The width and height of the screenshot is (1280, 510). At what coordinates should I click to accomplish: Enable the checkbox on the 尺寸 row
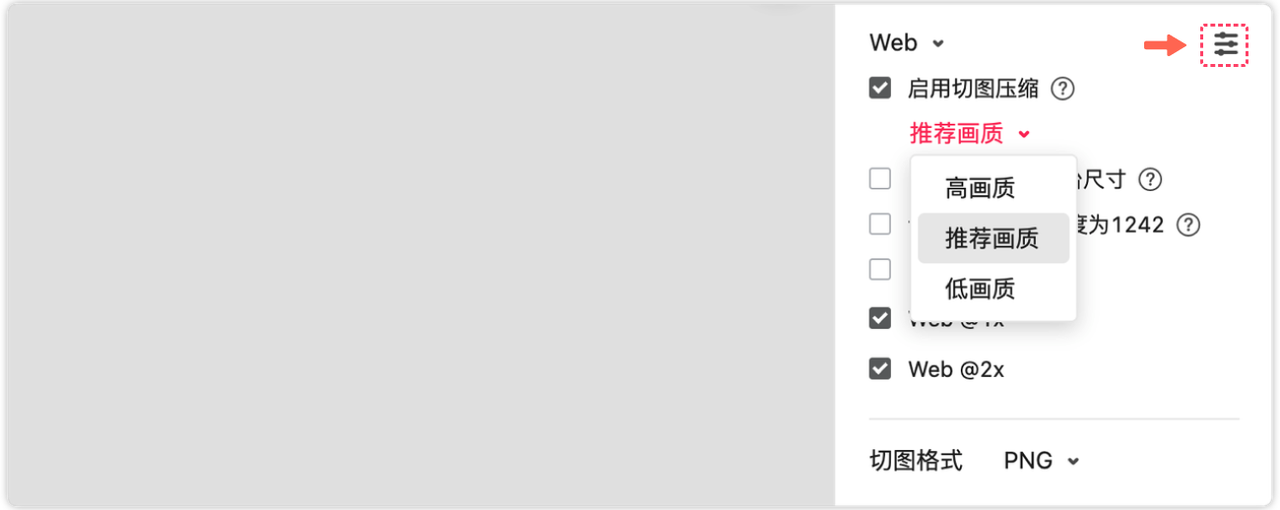(x=880, y=179)
